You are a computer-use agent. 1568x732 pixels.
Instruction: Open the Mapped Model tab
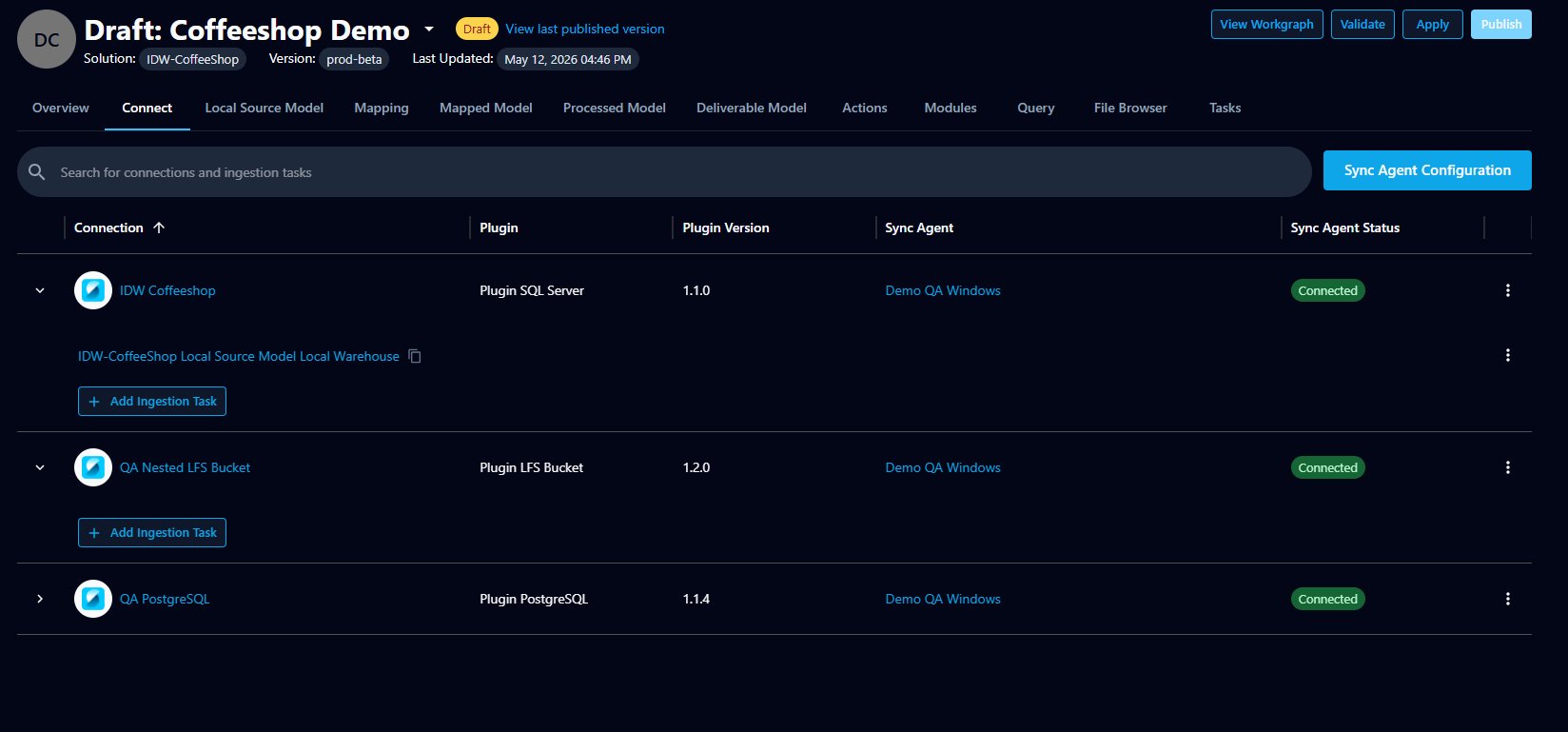[486, 108]
